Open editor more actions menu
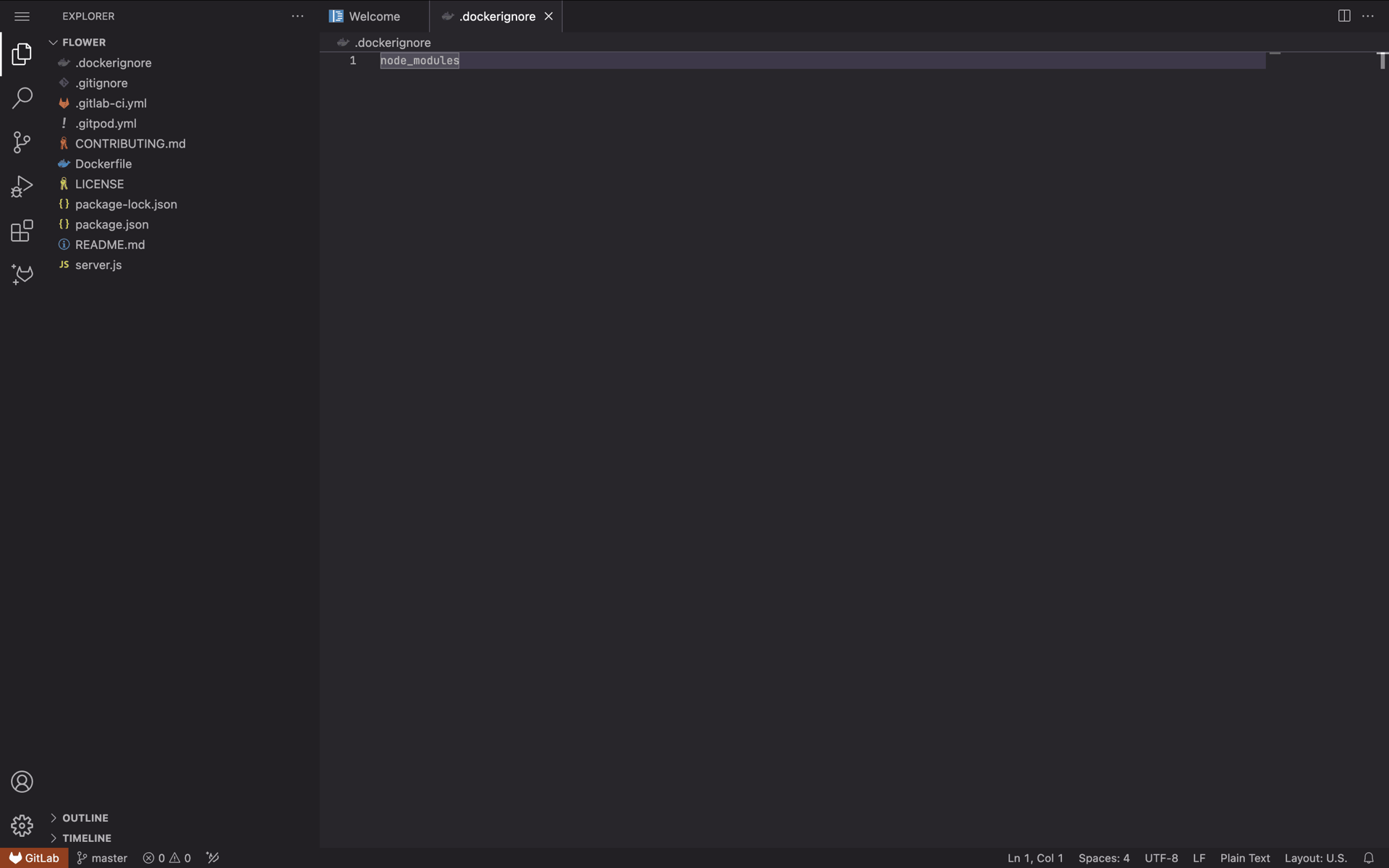 pyautogui.click(x=1368, y=16)
